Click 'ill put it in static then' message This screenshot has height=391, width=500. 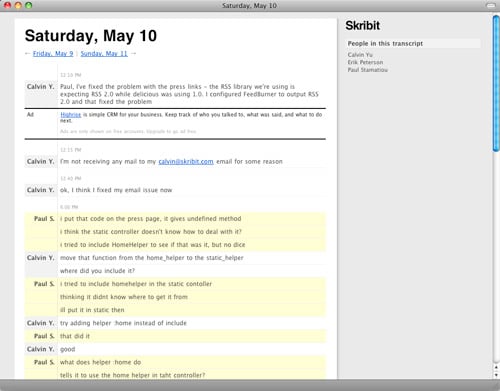point(92,310)
